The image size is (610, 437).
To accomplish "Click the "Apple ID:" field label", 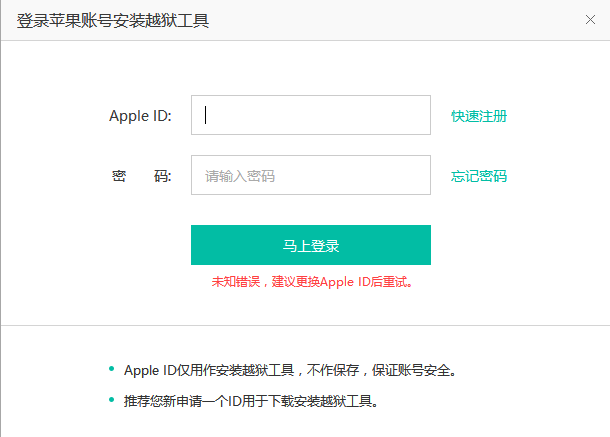I will (x=140, y=116).
